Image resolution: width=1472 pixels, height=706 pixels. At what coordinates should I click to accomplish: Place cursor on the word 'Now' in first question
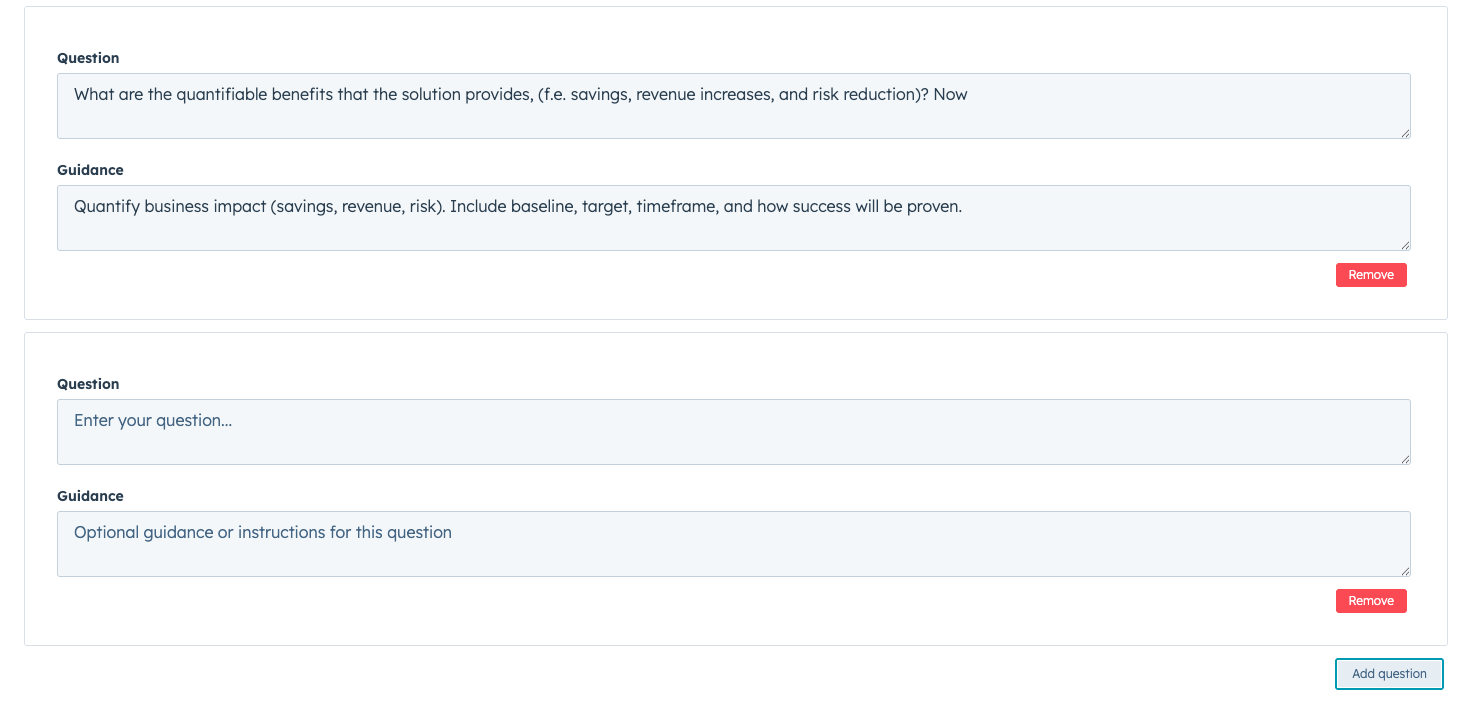(950, 95)
